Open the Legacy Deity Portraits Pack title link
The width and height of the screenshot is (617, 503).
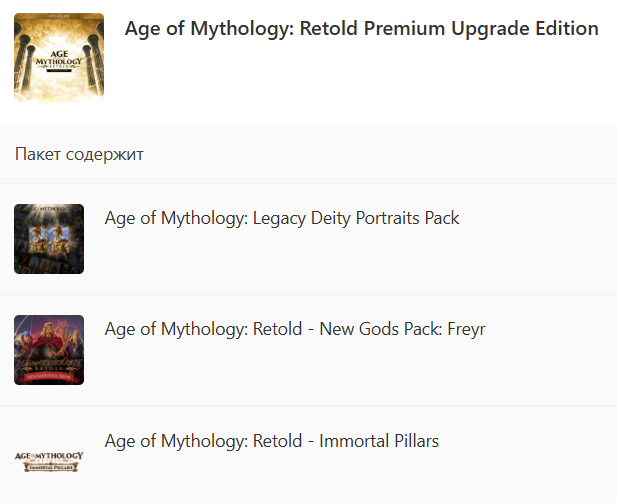pyautogui.click(x=282, y=218)
